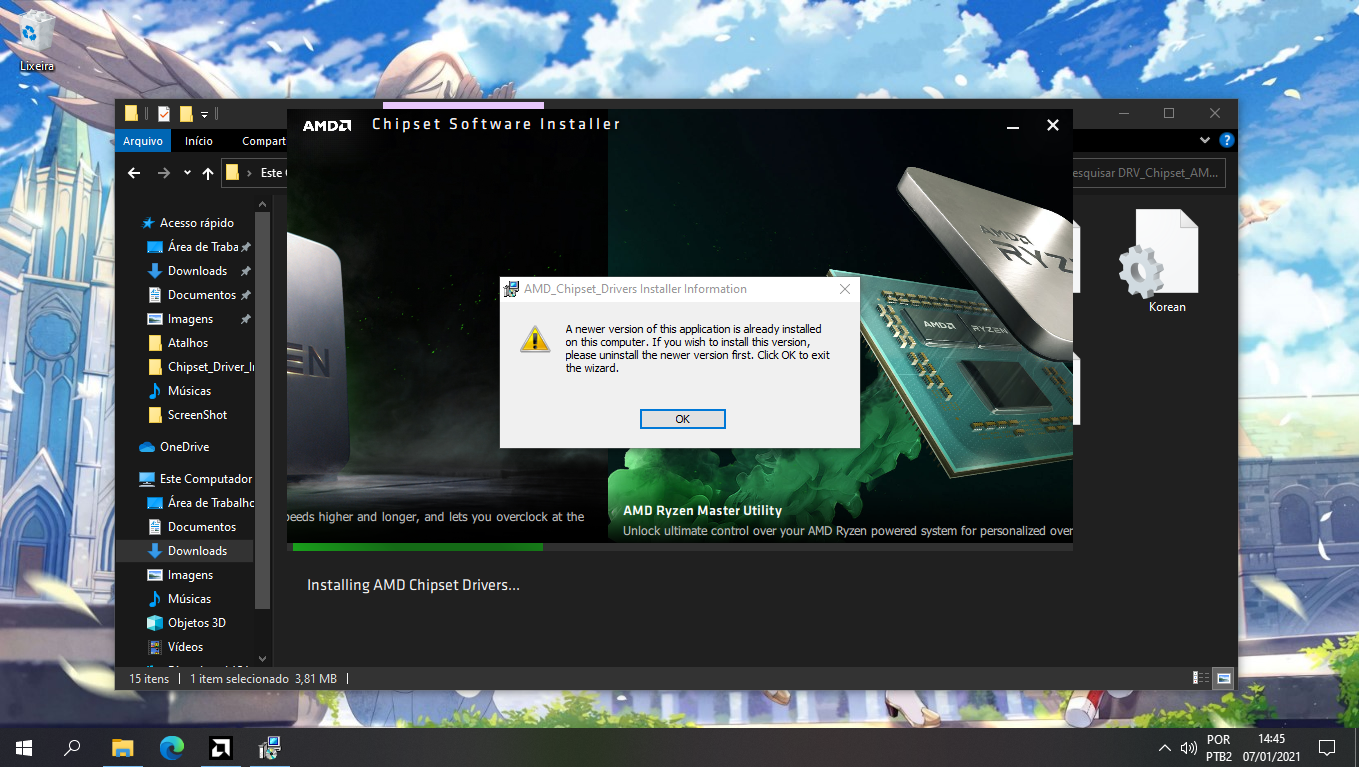Open Área de Trabalho under Este Computador

(x=200, y=503)
